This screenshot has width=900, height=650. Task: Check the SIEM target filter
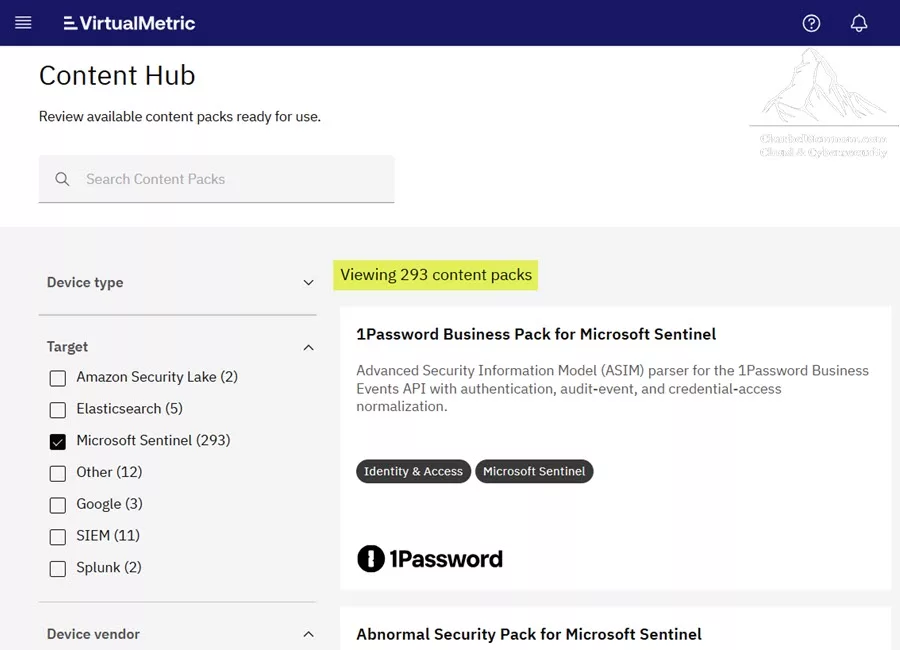coord(57,537)
